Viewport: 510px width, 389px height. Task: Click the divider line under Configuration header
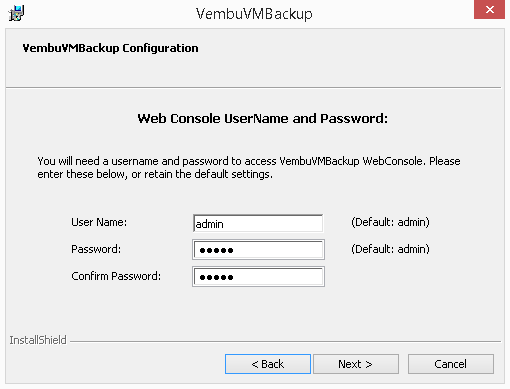(253, 88)
